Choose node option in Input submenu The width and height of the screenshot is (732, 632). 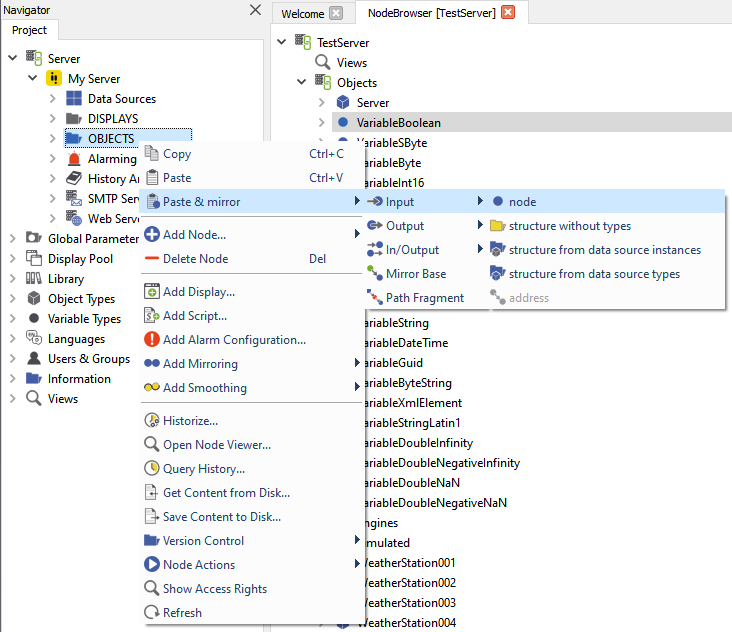tap(606, 201)
